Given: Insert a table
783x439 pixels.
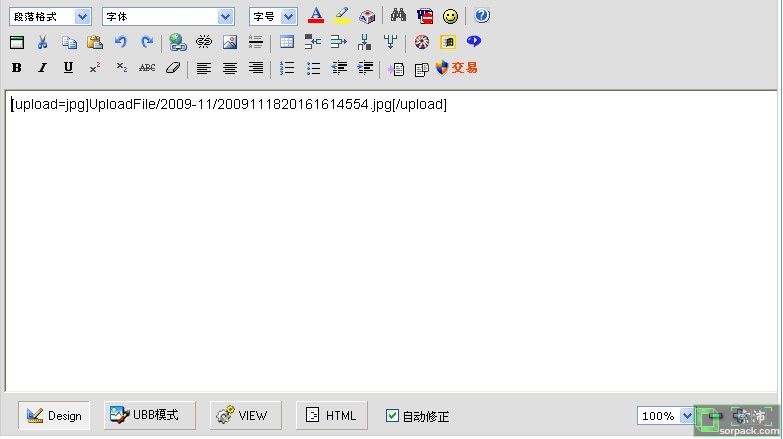Looking at the screenshot, I should (x=287, y=42).
